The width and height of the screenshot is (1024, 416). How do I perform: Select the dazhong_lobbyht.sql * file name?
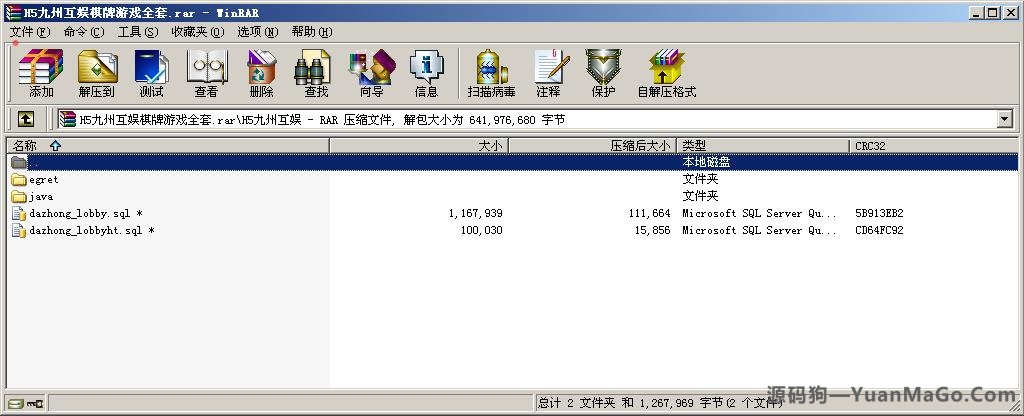point(91,231)
